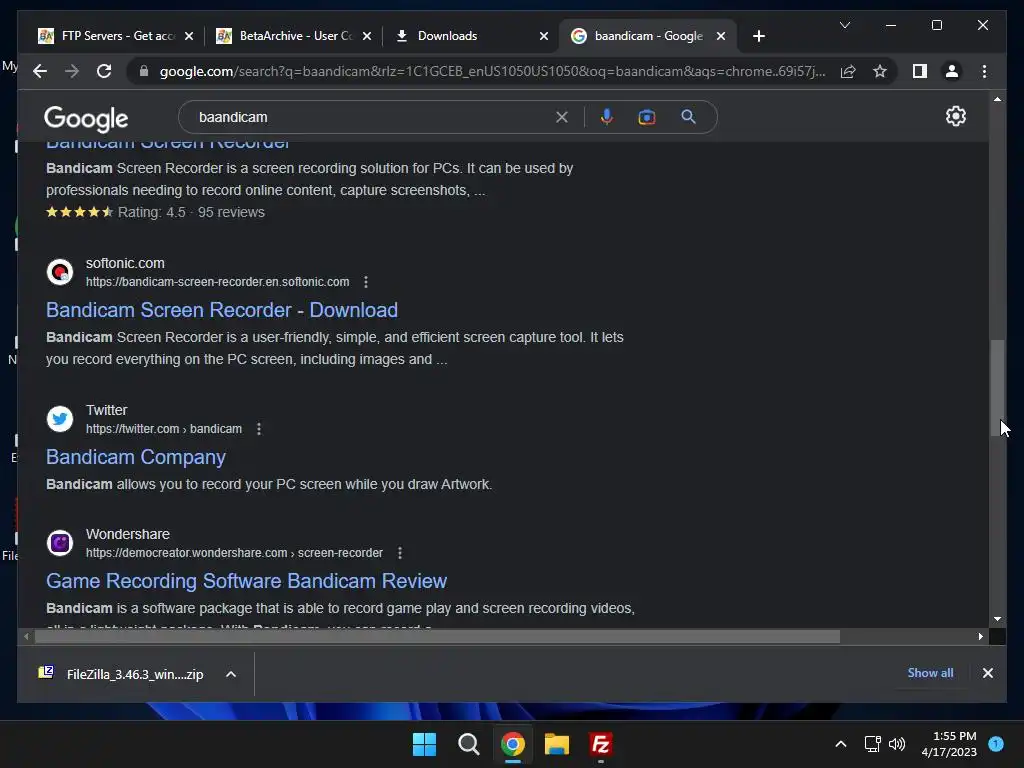Click scrollbar up arrow

pos(997,99)
